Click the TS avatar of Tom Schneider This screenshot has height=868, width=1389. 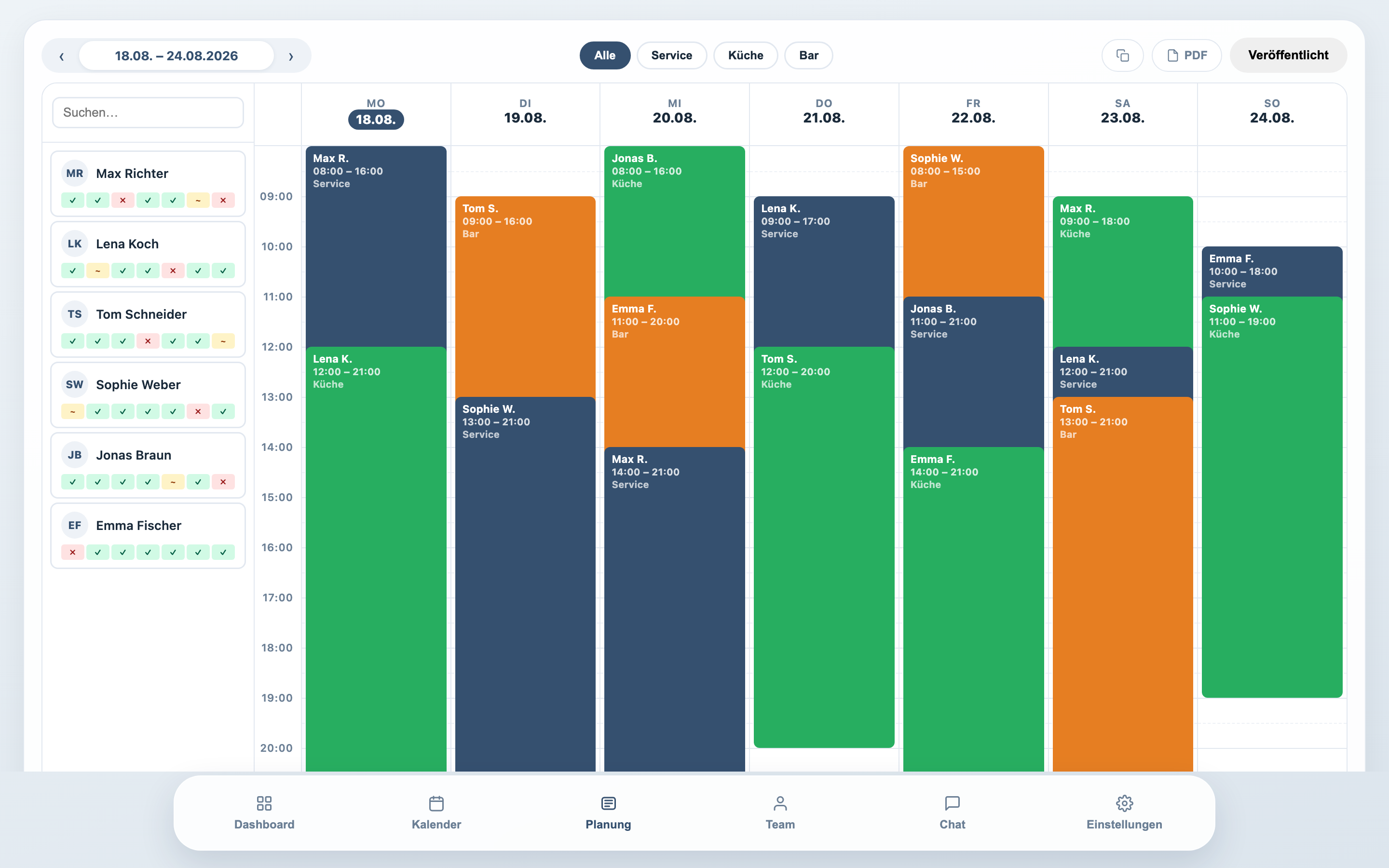pos(75,314)
